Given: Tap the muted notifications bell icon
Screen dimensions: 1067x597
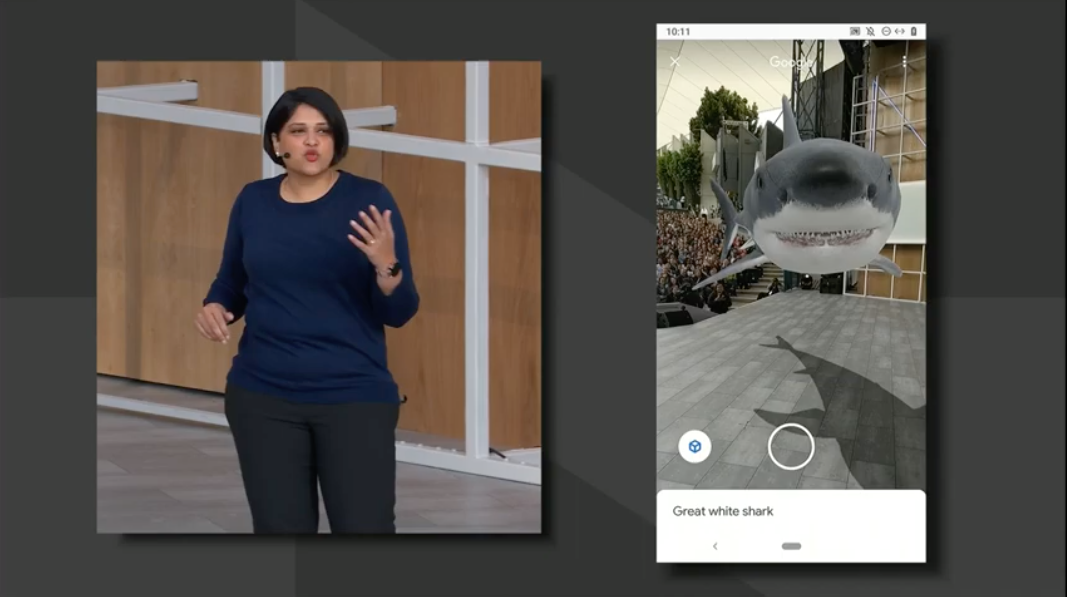Looking at the screenshot, I should click(x=870, y=31).
